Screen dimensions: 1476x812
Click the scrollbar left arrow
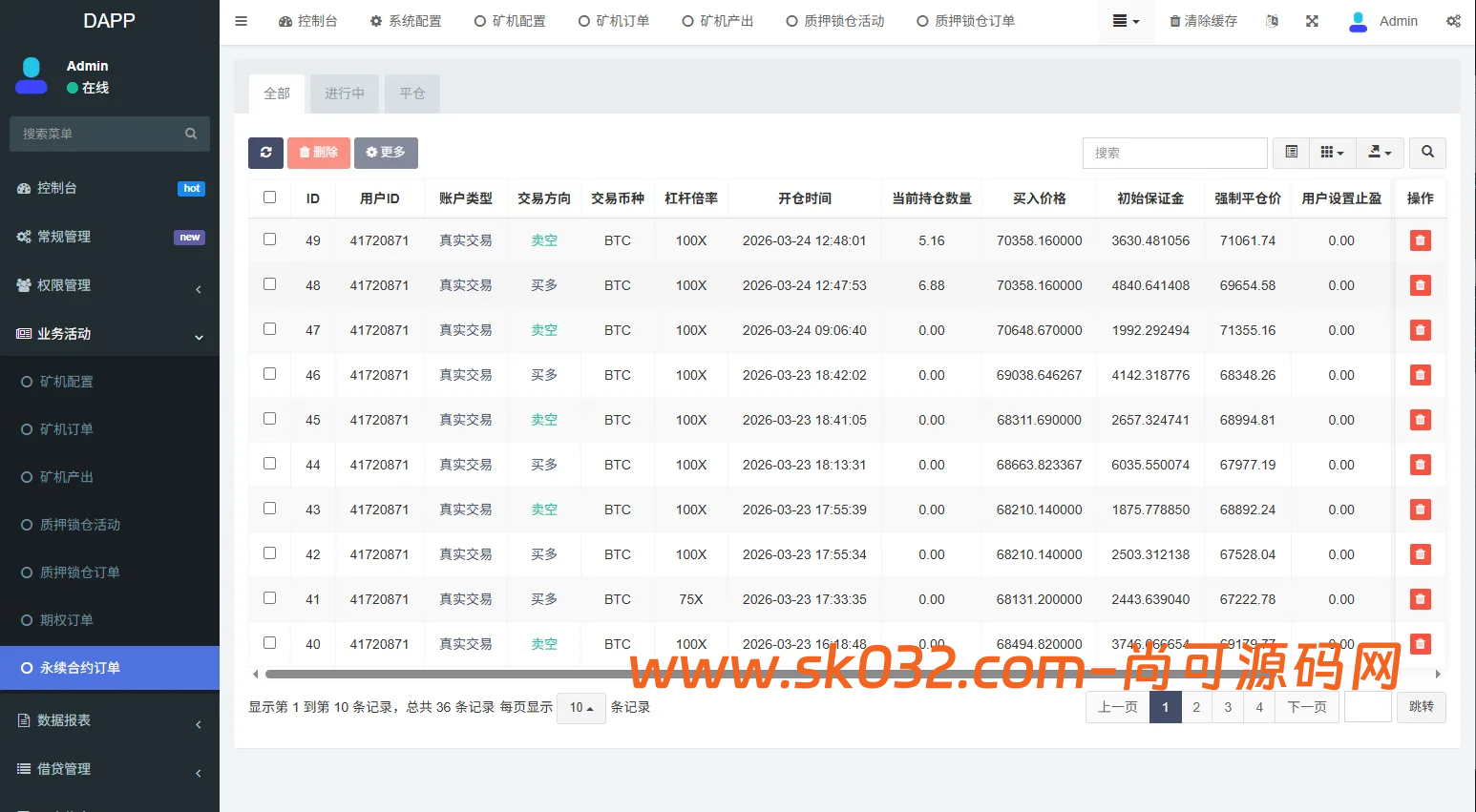pyautogui.click(x=255, y=674)
